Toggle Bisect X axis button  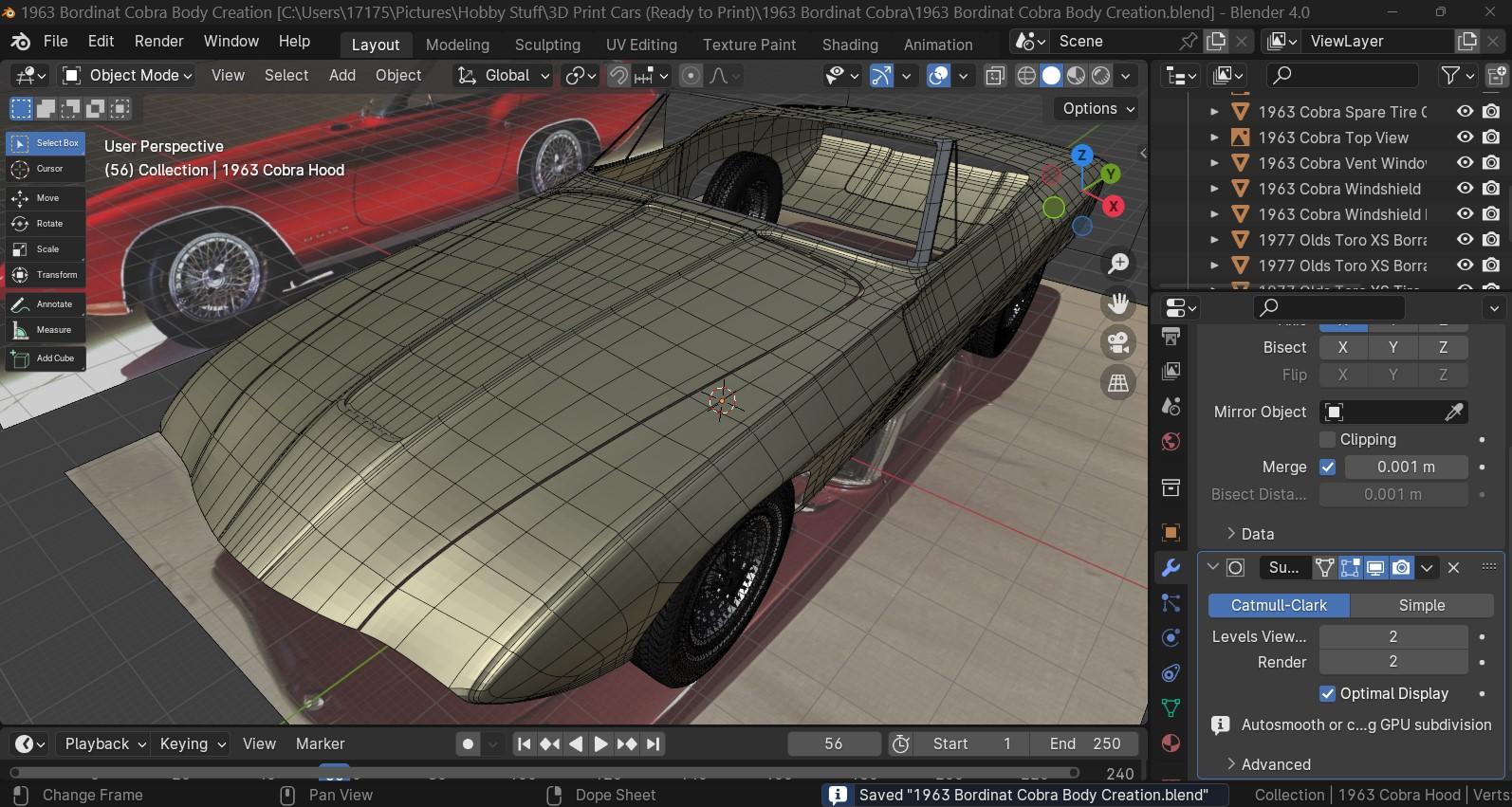(x=1343, y=347)
